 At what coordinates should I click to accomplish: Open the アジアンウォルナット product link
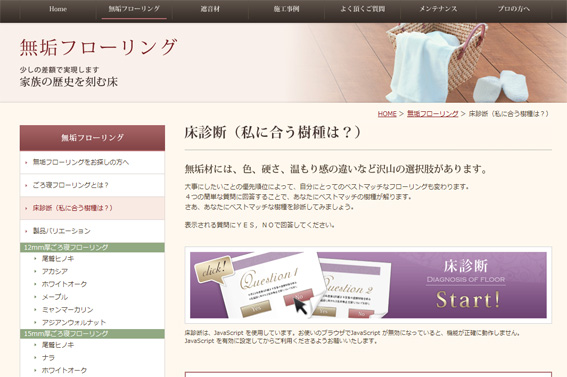74,322
